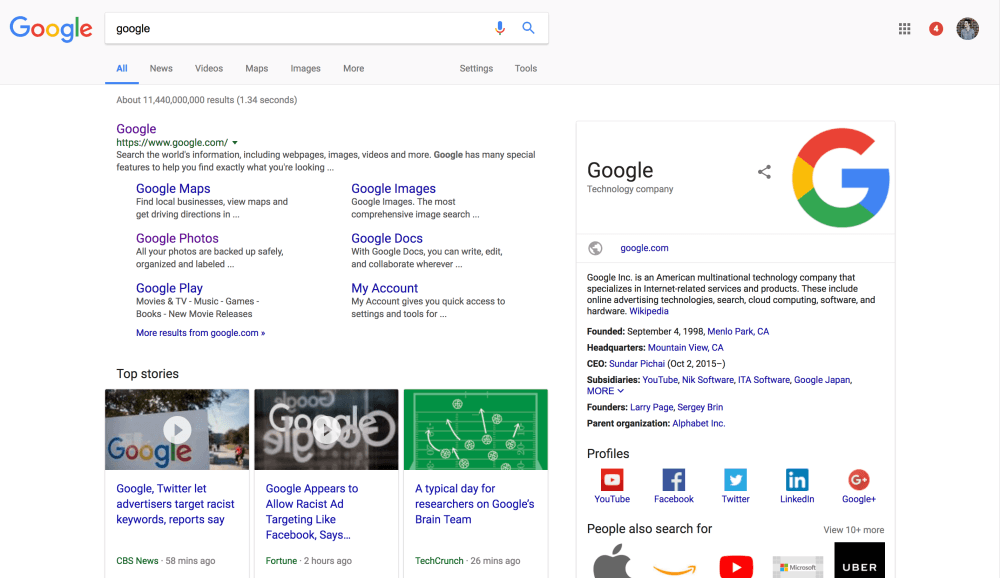Open the Larry Page founder link
Screen dimensions: 1000x578
tap(651, 407)
